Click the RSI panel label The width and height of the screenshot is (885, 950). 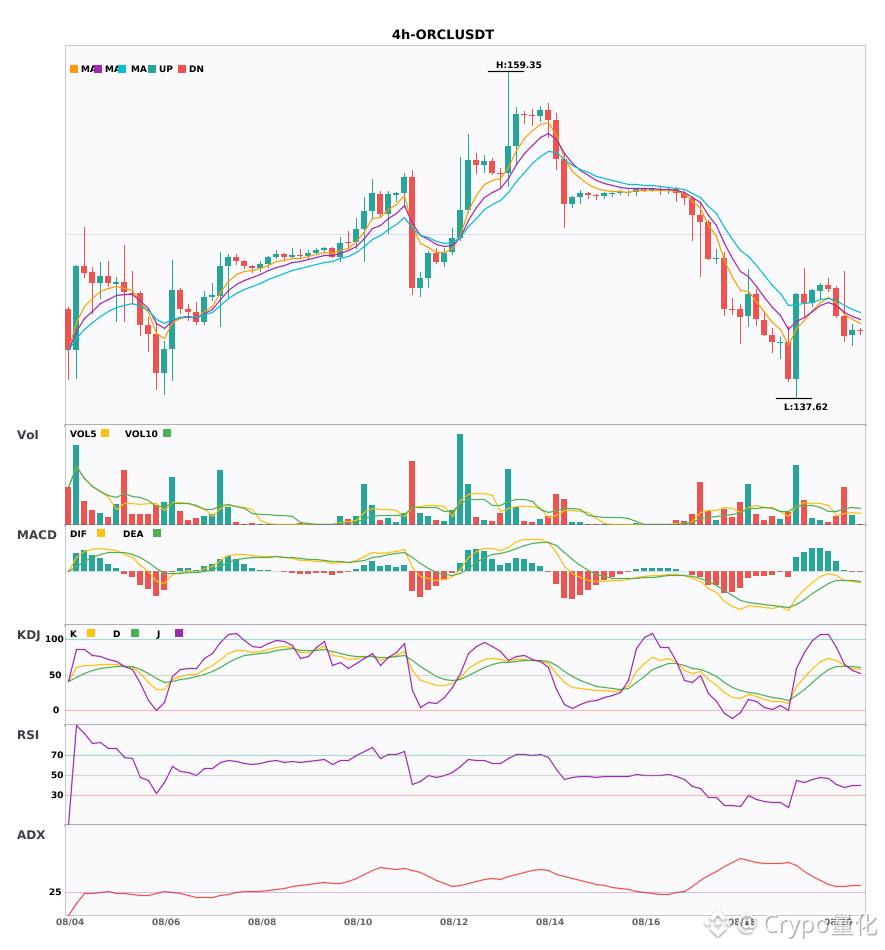[28, 735]
